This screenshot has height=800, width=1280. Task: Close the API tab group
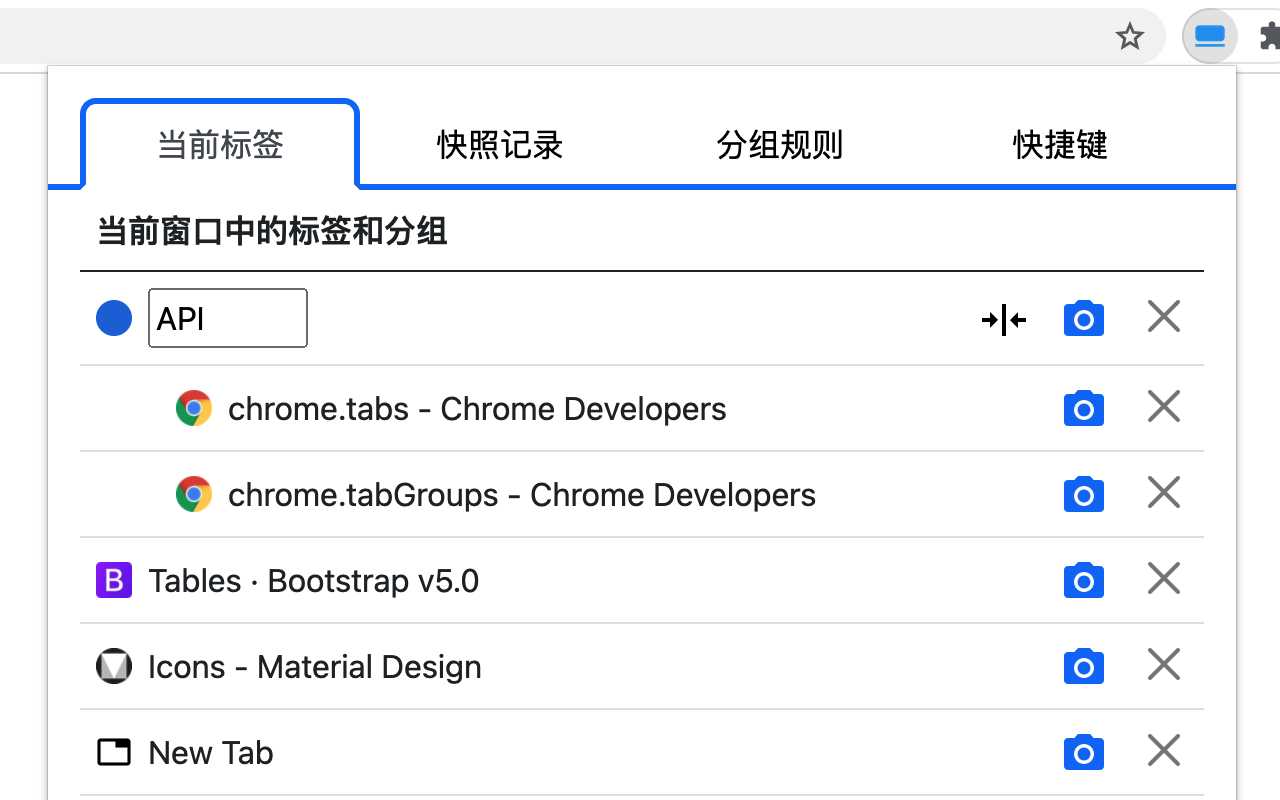(1163, 318)
